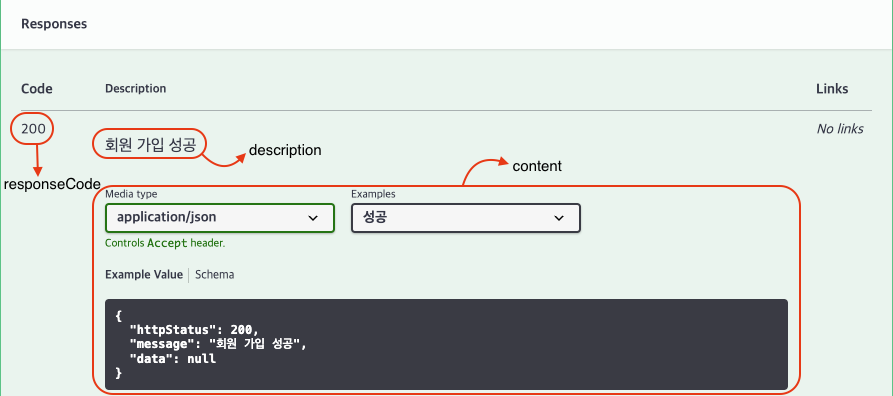This screenshot has height=396, width=893.
Task: Select the Example Value tab
Action: tap(144, 275)
